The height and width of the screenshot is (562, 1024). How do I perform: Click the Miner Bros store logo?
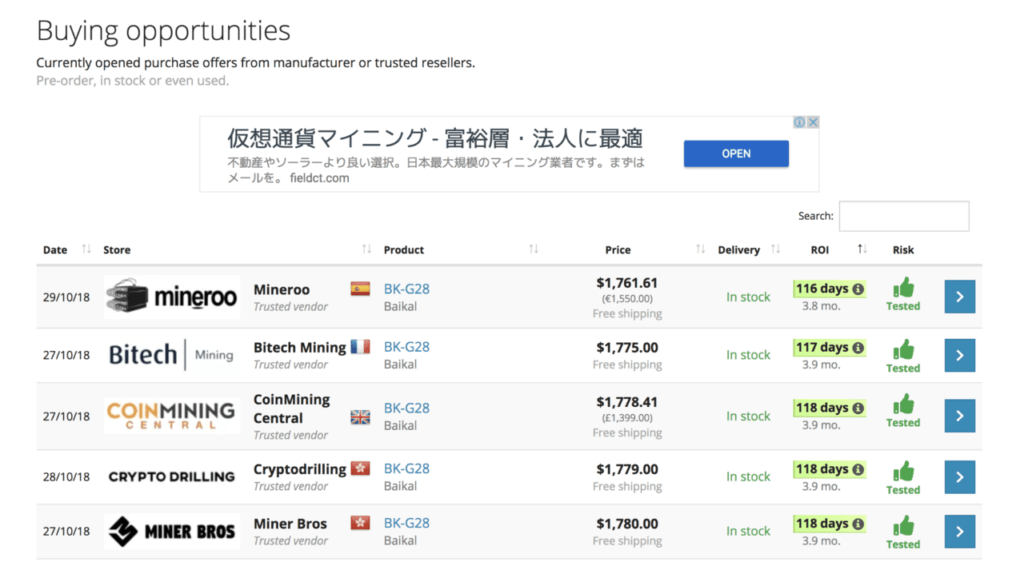coord(172,531)
